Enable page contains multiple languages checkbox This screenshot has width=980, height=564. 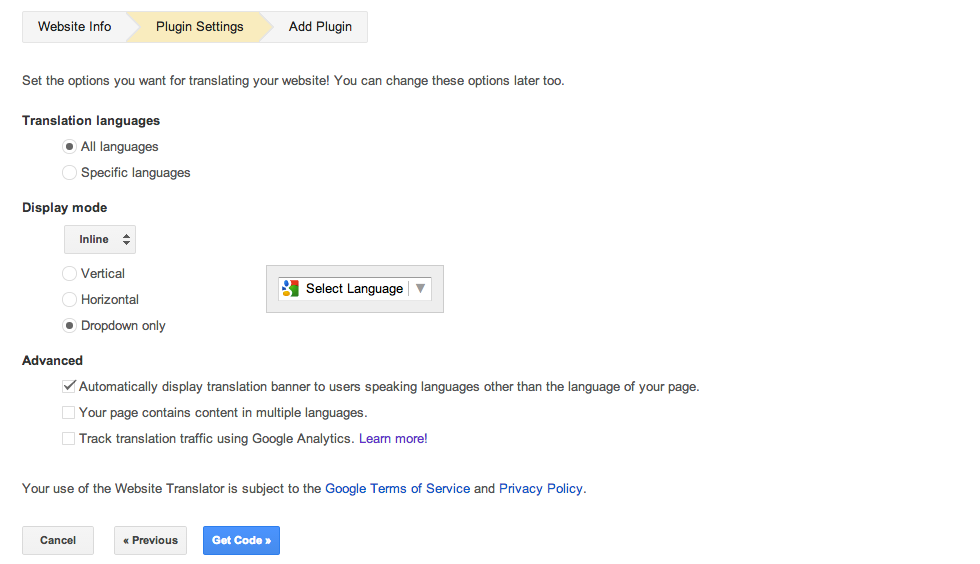point(69,413)
